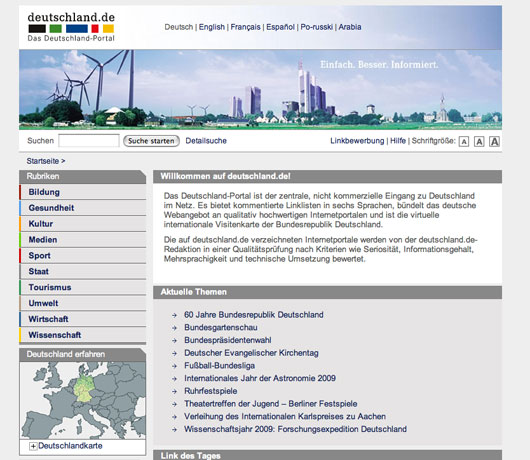
Task: Click the Link des Tages header
Action: pyautogui.click(x=327, y=455)
